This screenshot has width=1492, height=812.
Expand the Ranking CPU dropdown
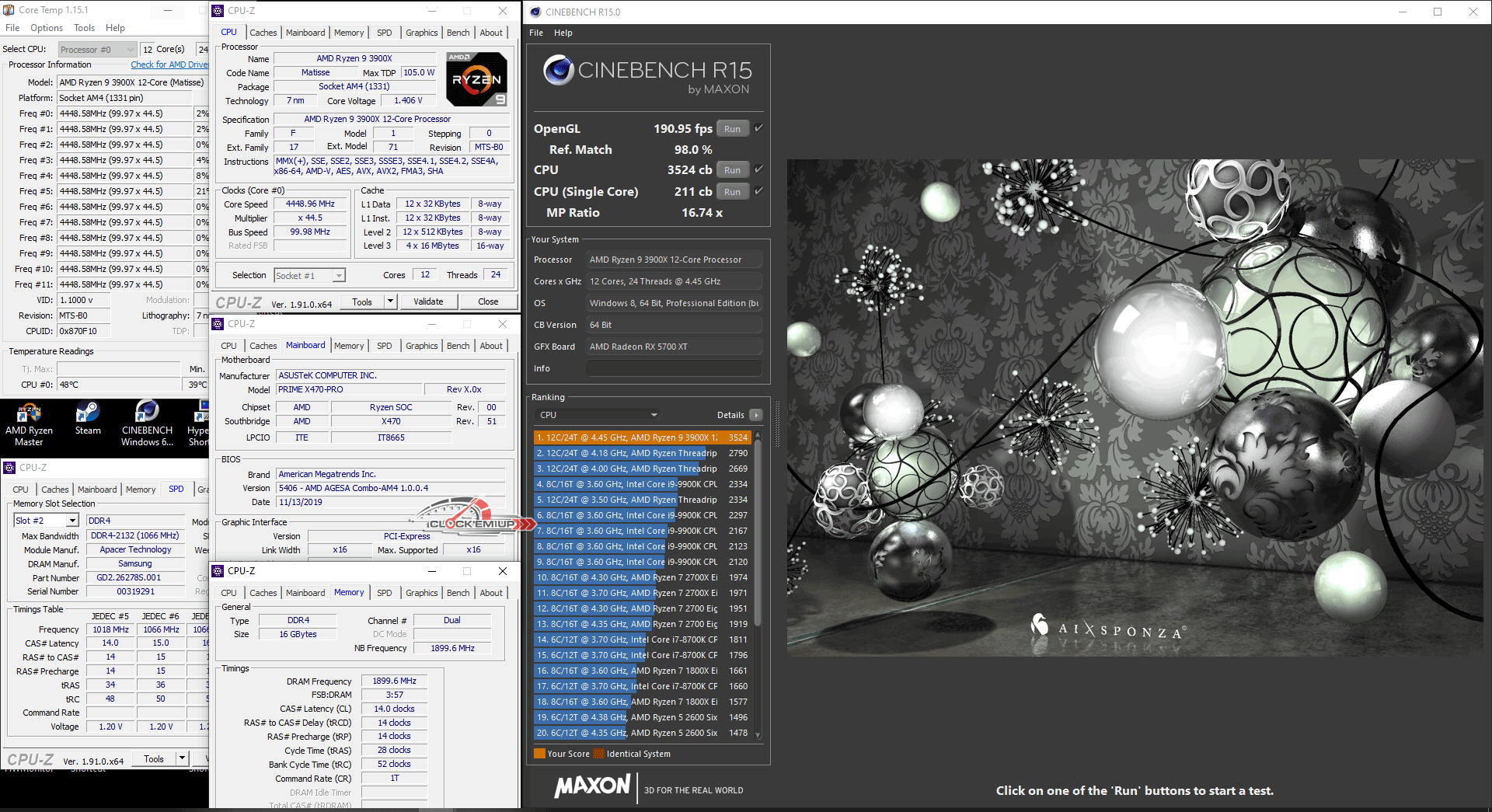click(598, 415)
